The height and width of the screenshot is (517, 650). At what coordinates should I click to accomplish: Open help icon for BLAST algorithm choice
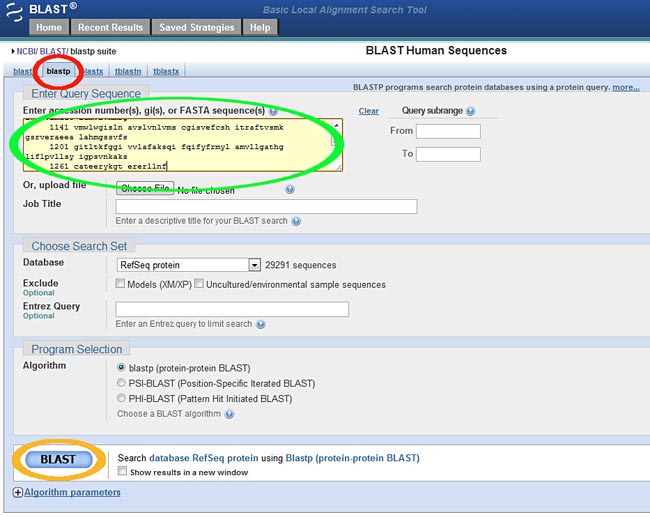(229, 414)
